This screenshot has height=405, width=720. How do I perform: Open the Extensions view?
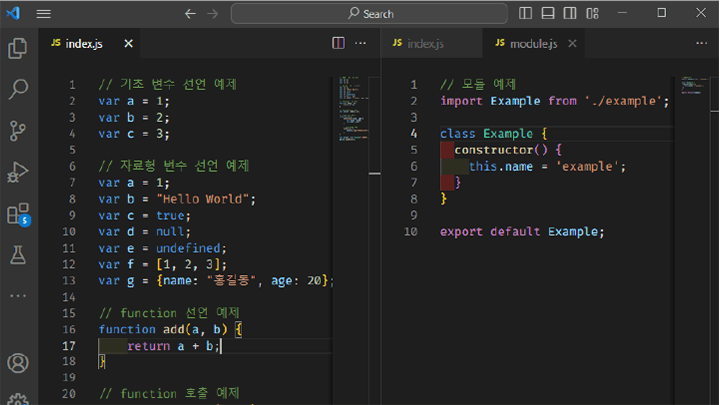click(18, 214)
